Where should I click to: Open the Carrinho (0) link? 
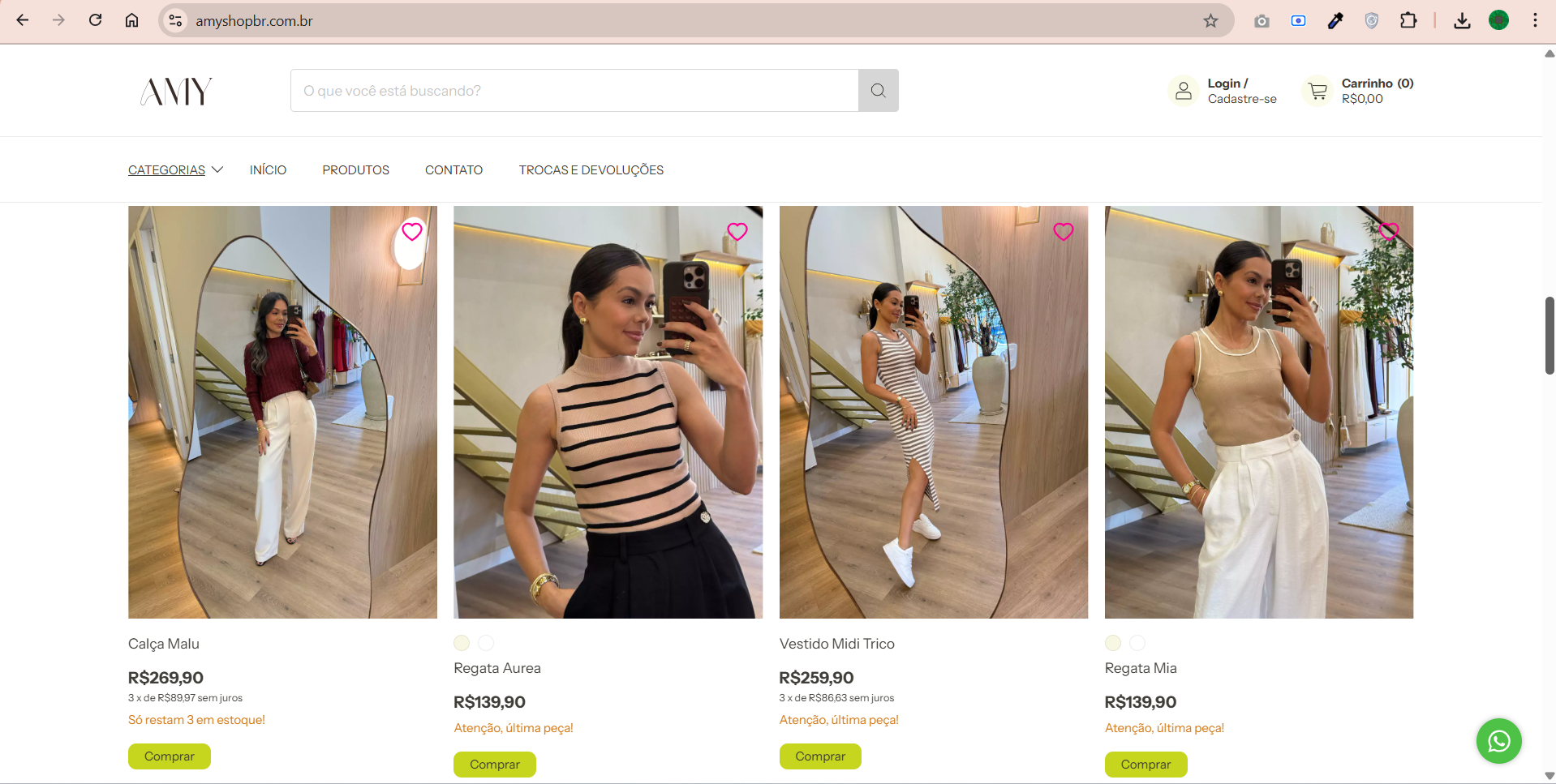tap(1378, 84)
